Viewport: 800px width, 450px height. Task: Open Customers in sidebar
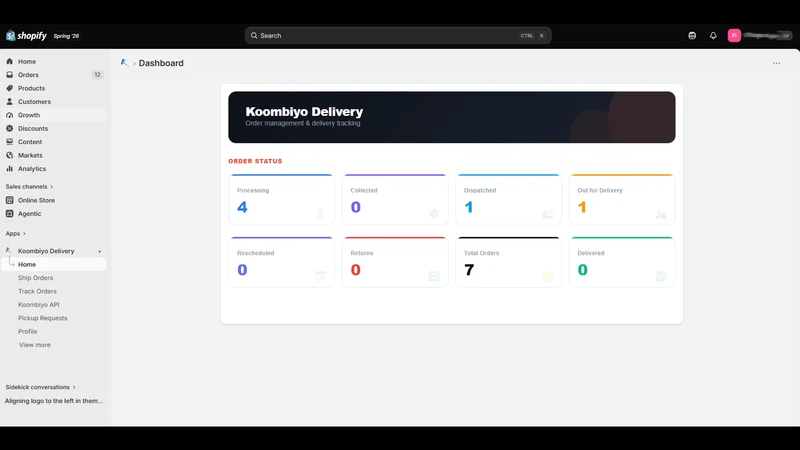tap(34, 102)
